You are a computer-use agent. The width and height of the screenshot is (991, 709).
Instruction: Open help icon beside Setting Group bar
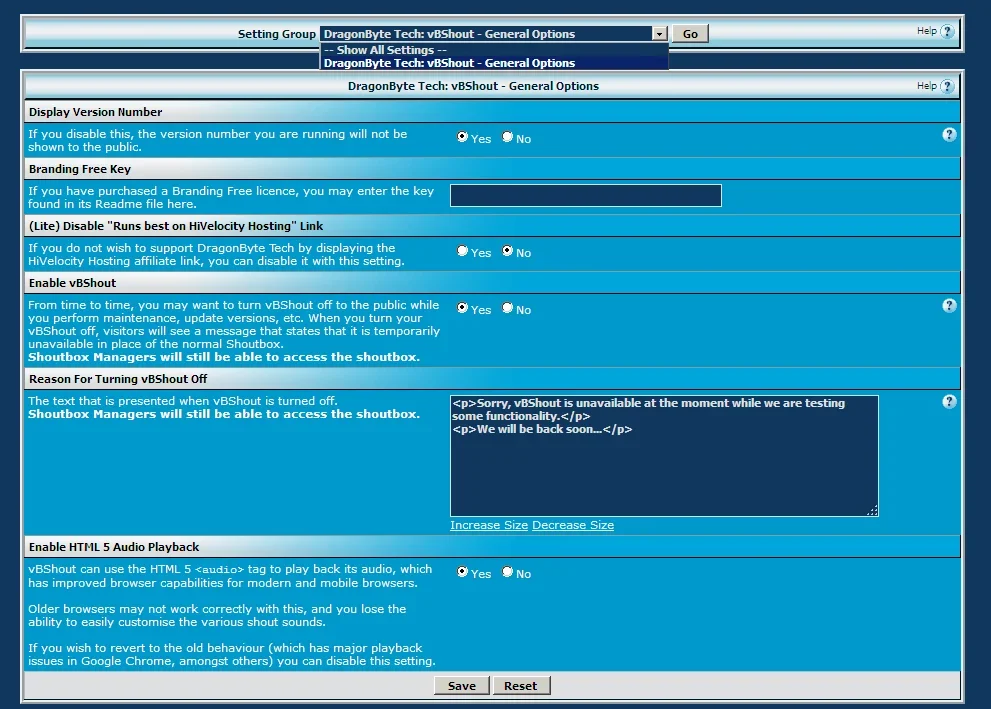click(947, 32)
